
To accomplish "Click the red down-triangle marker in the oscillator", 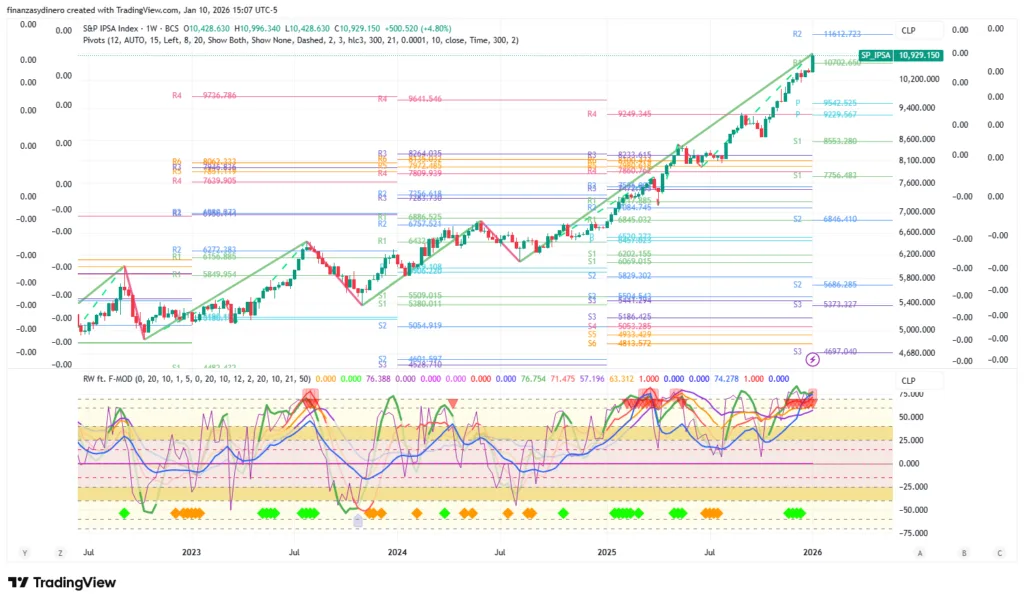I will 453,403.
